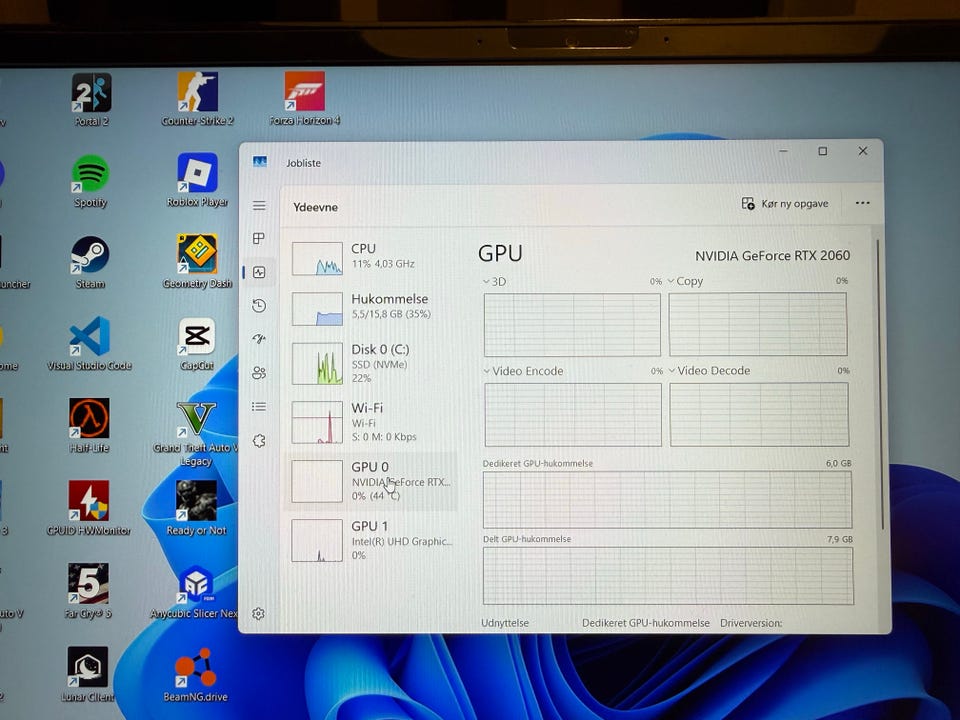Open the three-dots more options menu
This screenshot has width=960, height=720.
tap(862, 204)
